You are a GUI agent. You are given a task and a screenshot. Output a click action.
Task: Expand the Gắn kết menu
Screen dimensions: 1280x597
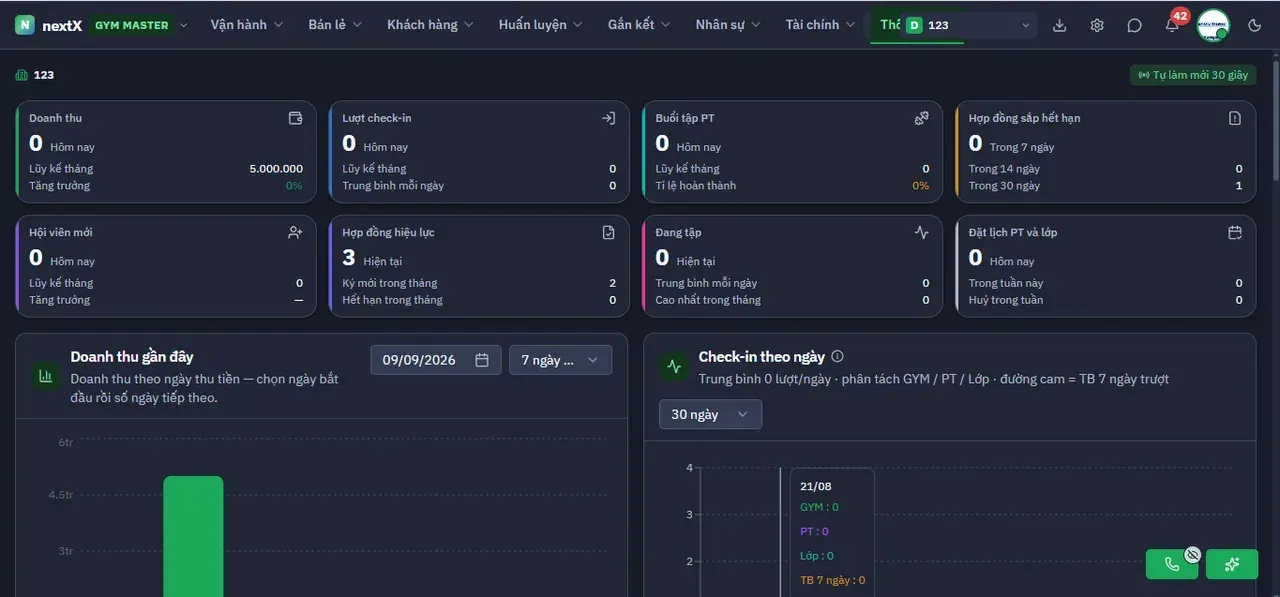click(x=639, y=25)
